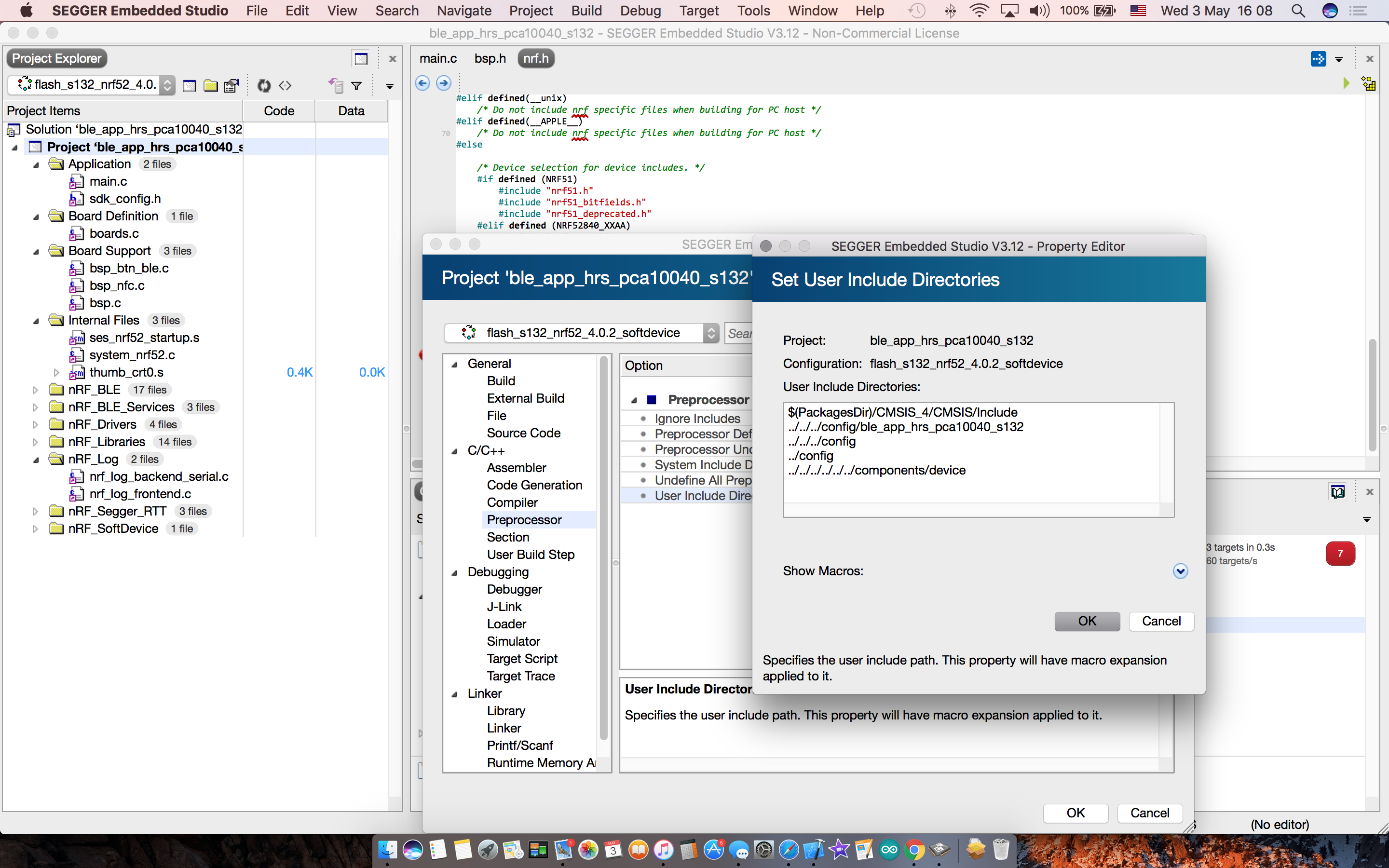This screenshot has width=1389, height=868.
Task: Switch to main.c editor tab
Action: (438, 58)
